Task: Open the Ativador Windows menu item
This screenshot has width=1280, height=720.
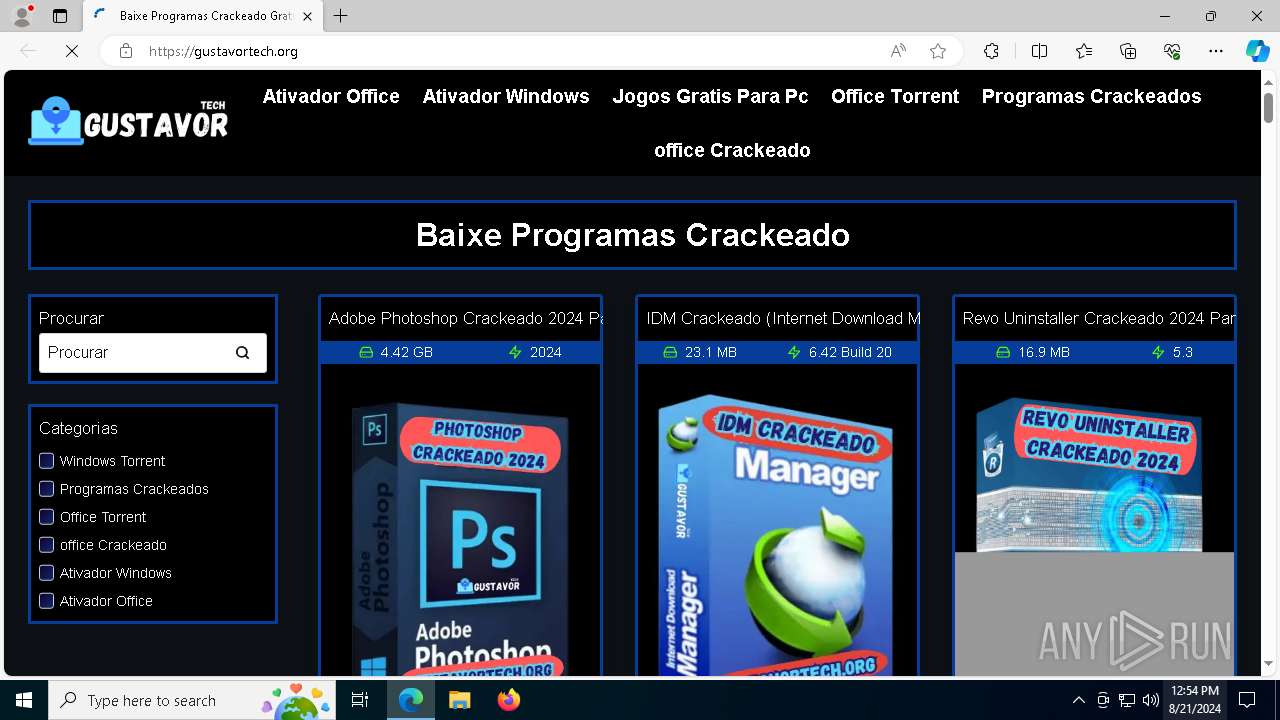Action: (506, 96)
